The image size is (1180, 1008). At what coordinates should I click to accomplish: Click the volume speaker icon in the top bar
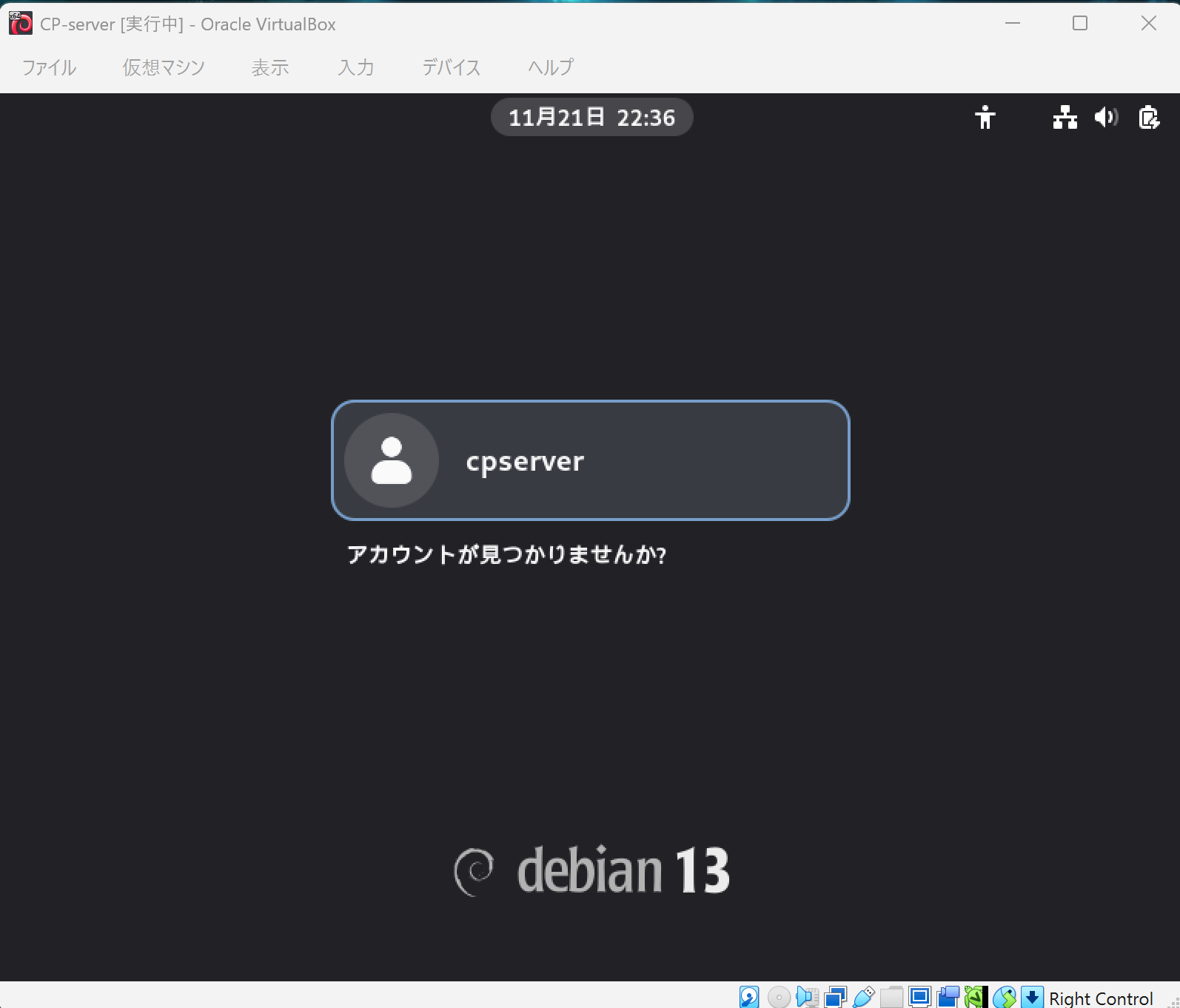[1107, 117]
